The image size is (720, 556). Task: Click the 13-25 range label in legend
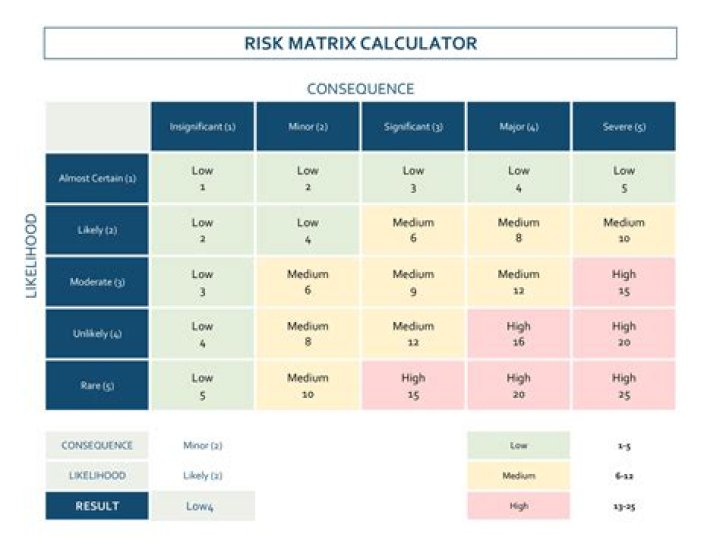pos(623,506)
